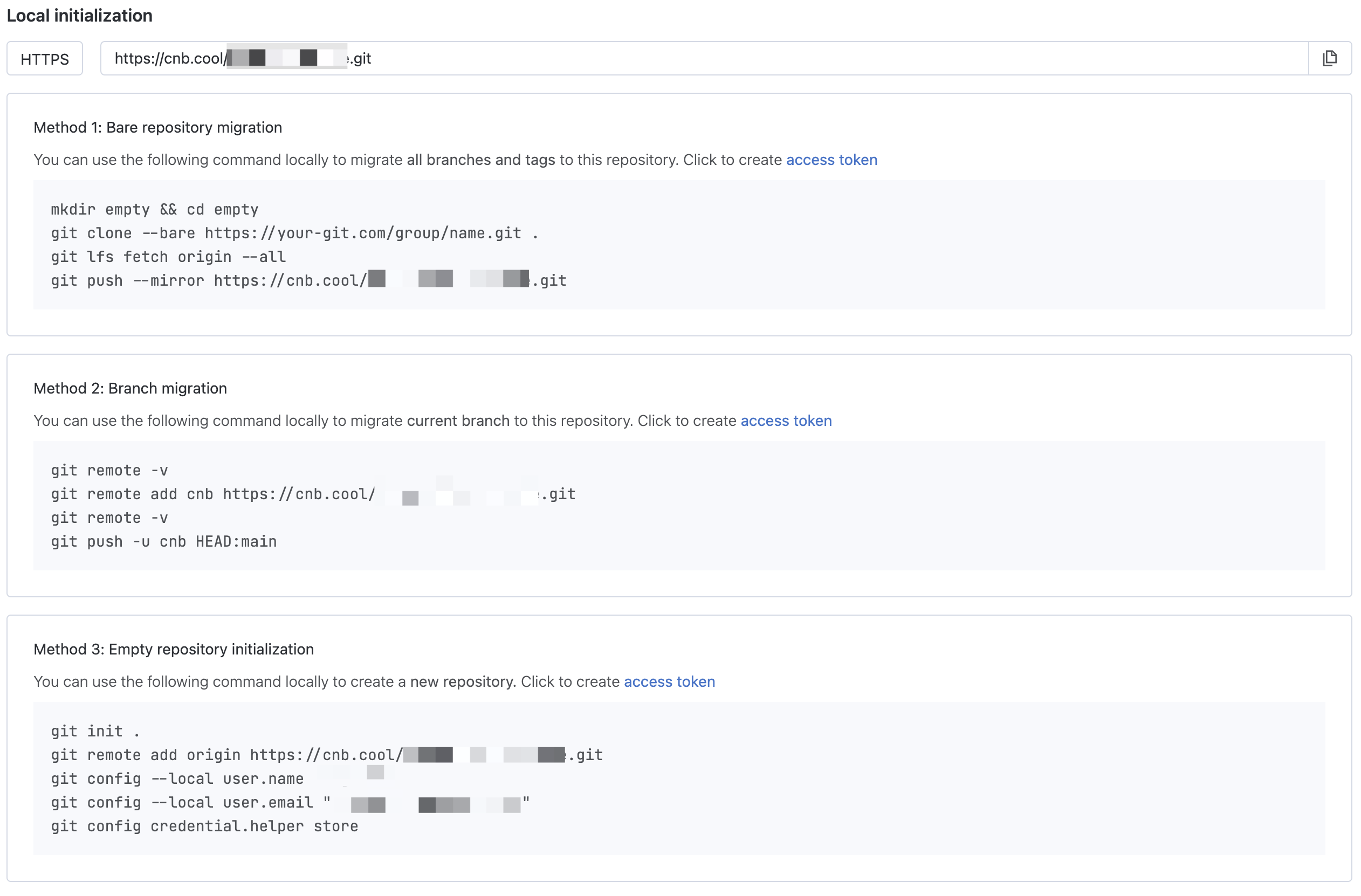The image size is (1361, 896).
Task: Click the git push -u cnb HEAD:main line
Action: tap(163, 541)
